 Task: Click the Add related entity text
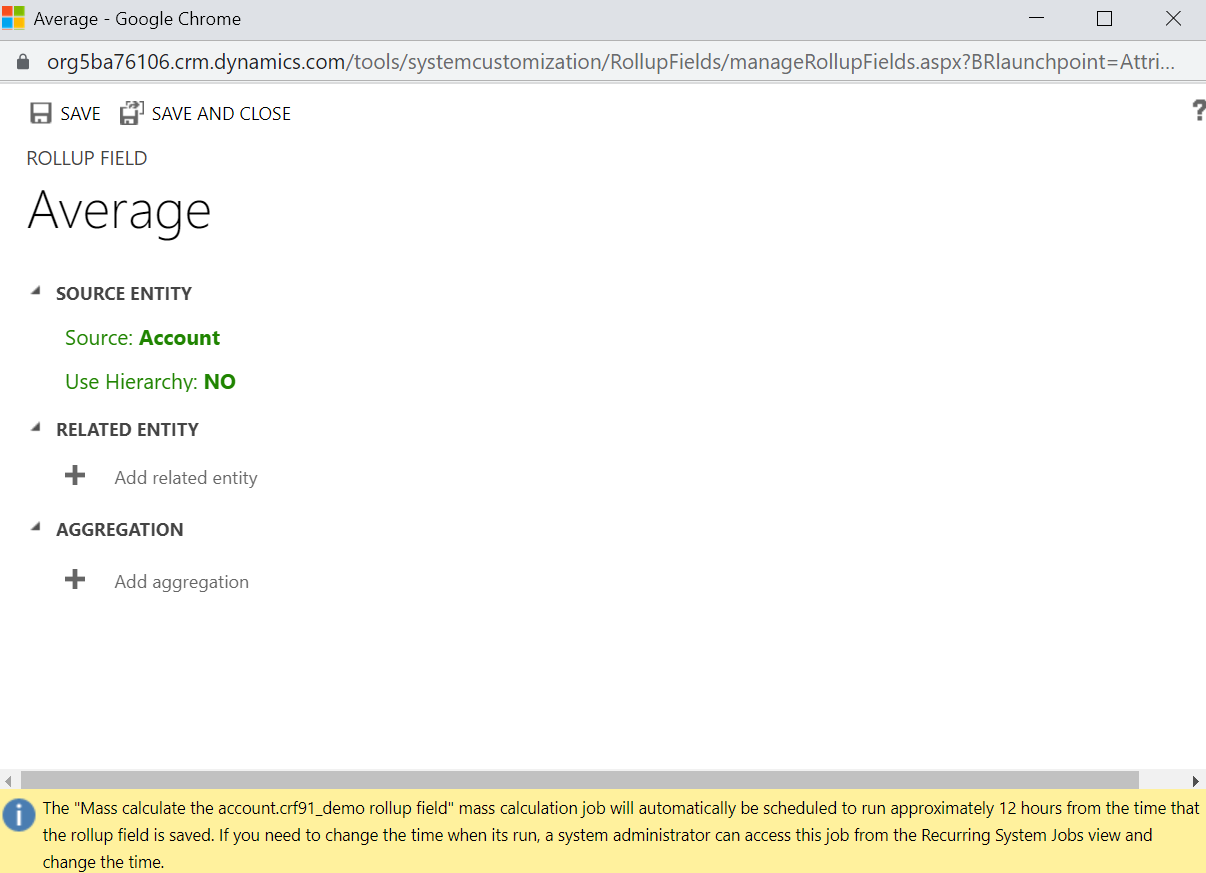pos(186,478)
